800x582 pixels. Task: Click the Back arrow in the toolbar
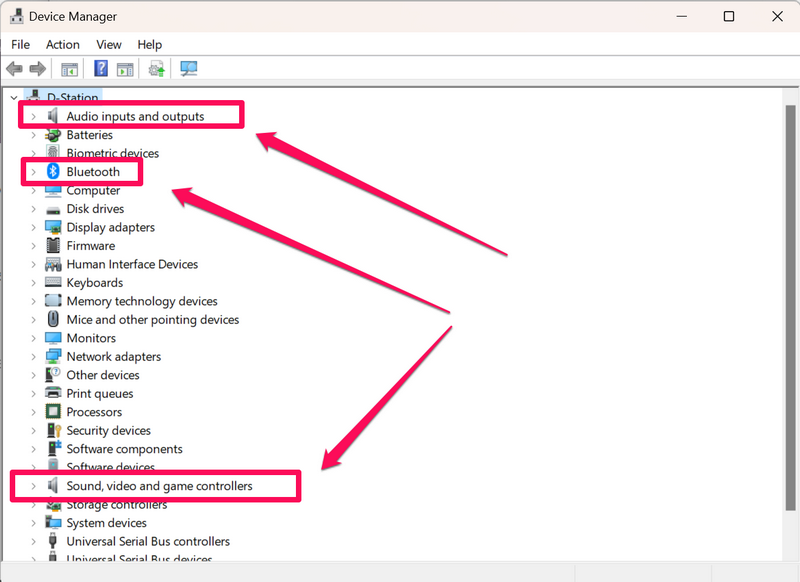point(14,69)
